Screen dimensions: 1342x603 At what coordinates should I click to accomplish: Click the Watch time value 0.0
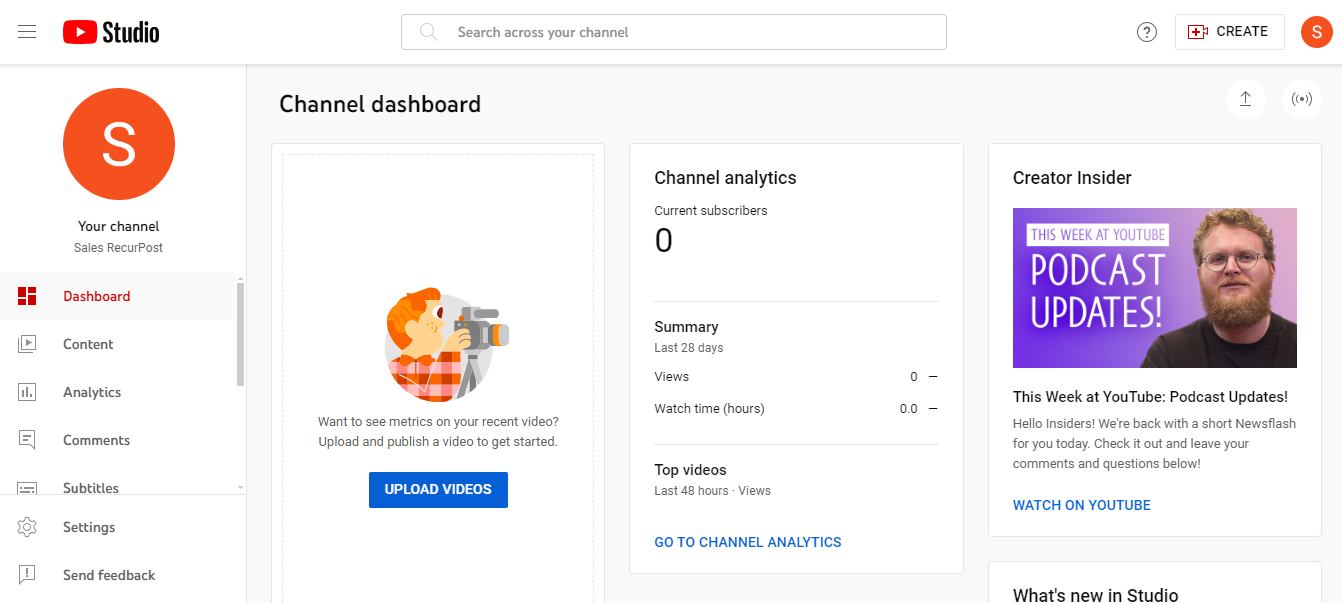click(908, 409)
